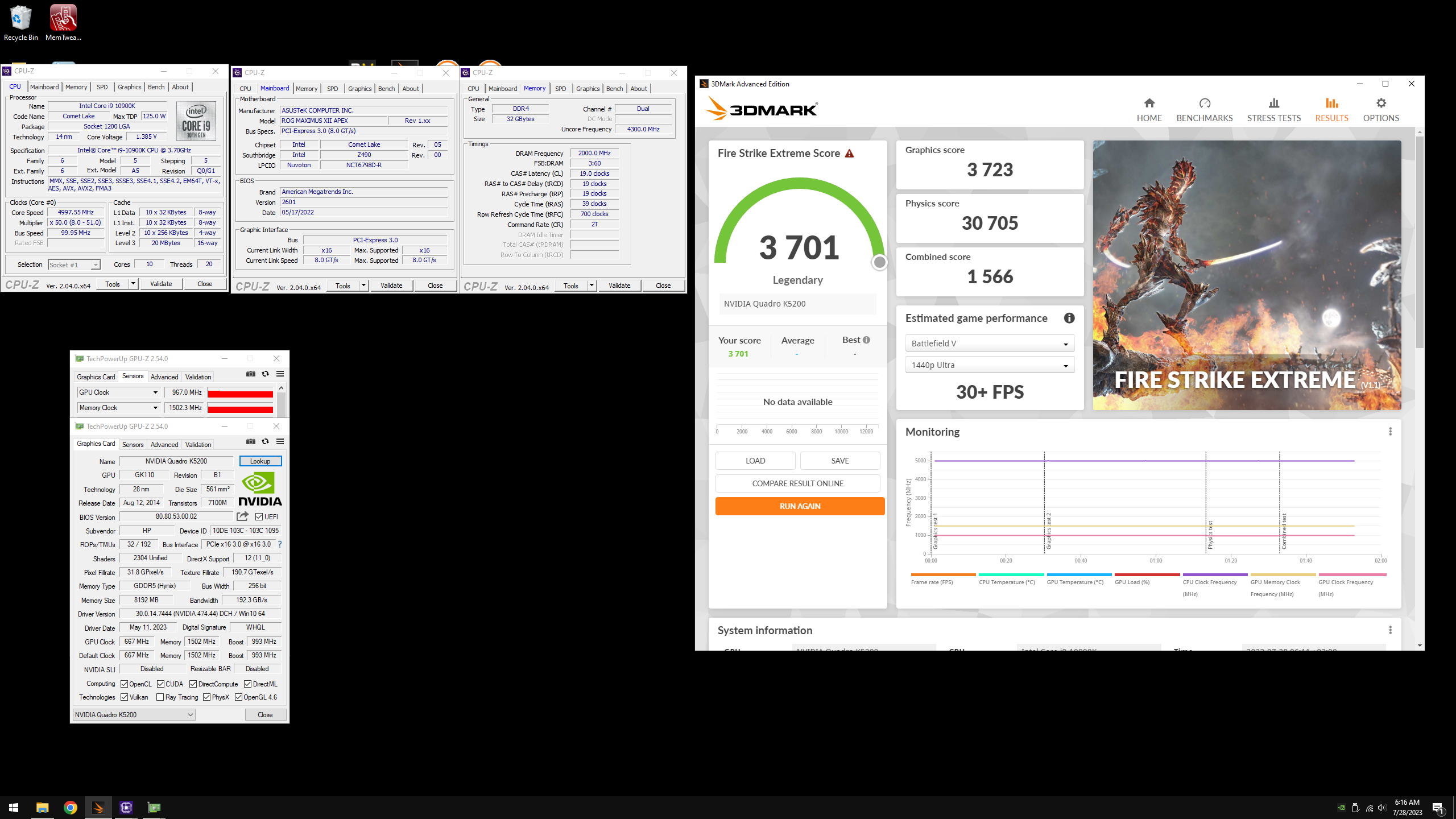This screenshot has height=819, width=1456.
Task: Click GPU Clock red sensor graph bar
Action: point(240,394)
